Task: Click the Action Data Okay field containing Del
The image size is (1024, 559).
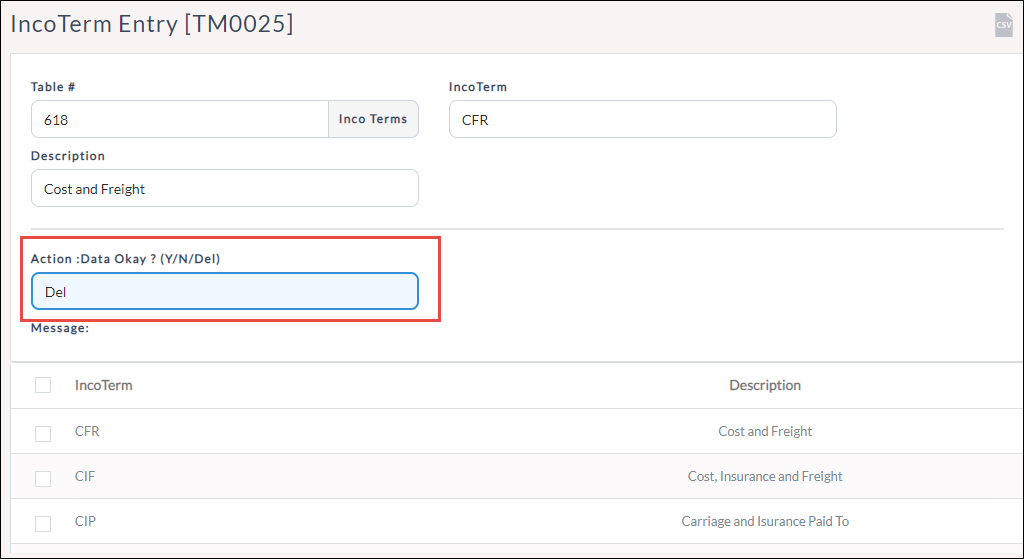Action: (224, 292)
